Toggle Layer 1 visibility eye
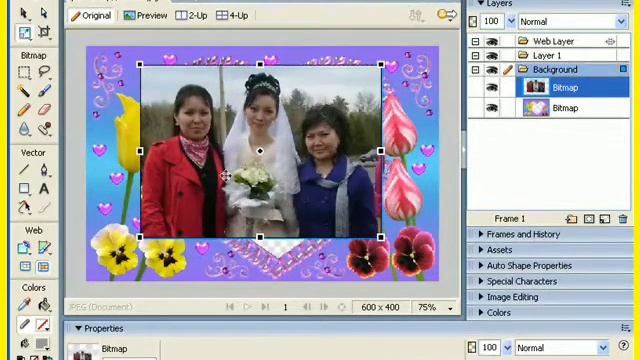 [x=492, y=56]
